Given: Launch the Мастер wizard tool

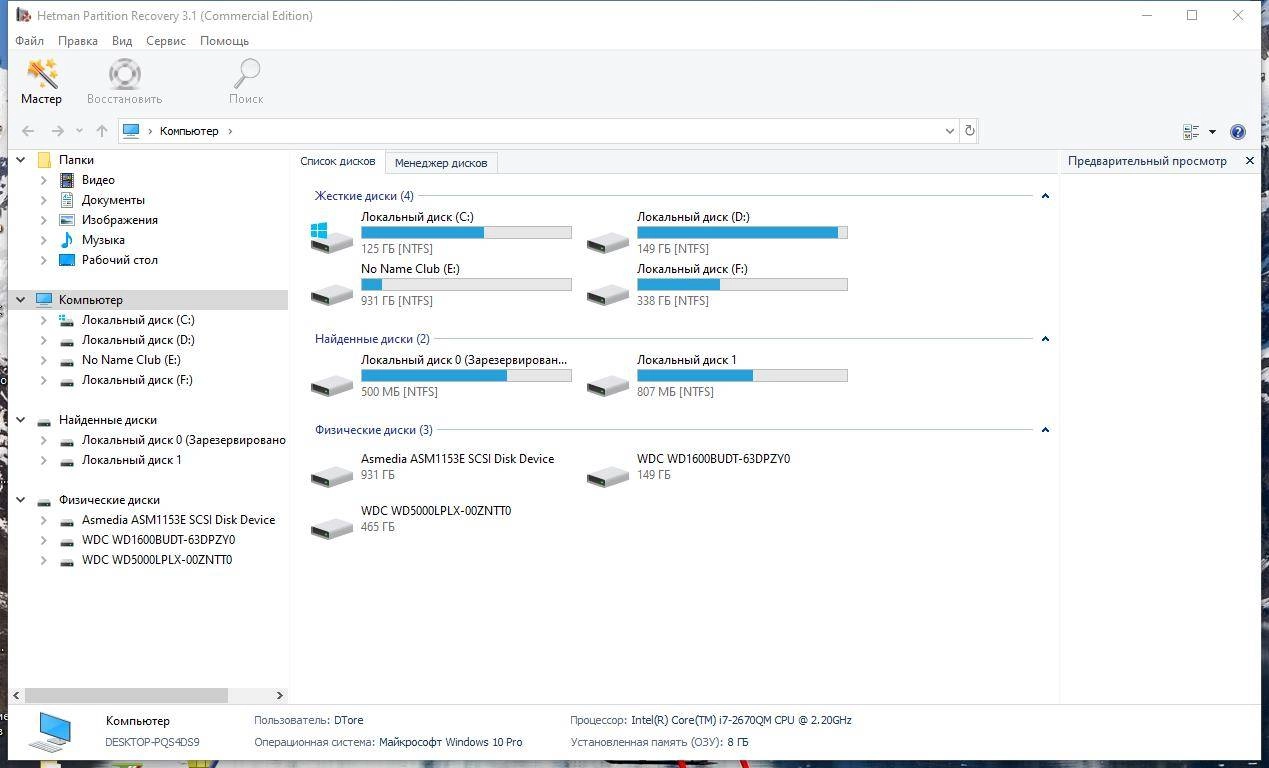Looking at the screenshot, I should click(41, 82).
